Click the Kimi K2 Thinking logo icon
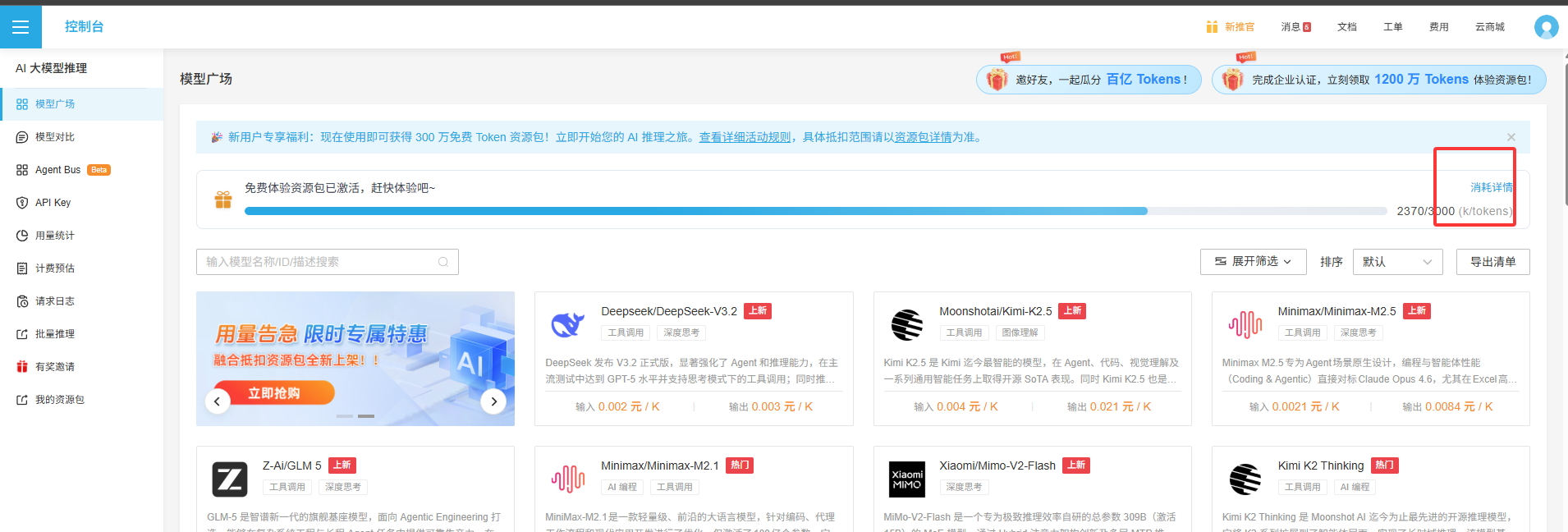The width and height of the screenshot is (1568, 532). coord(1245,479)
